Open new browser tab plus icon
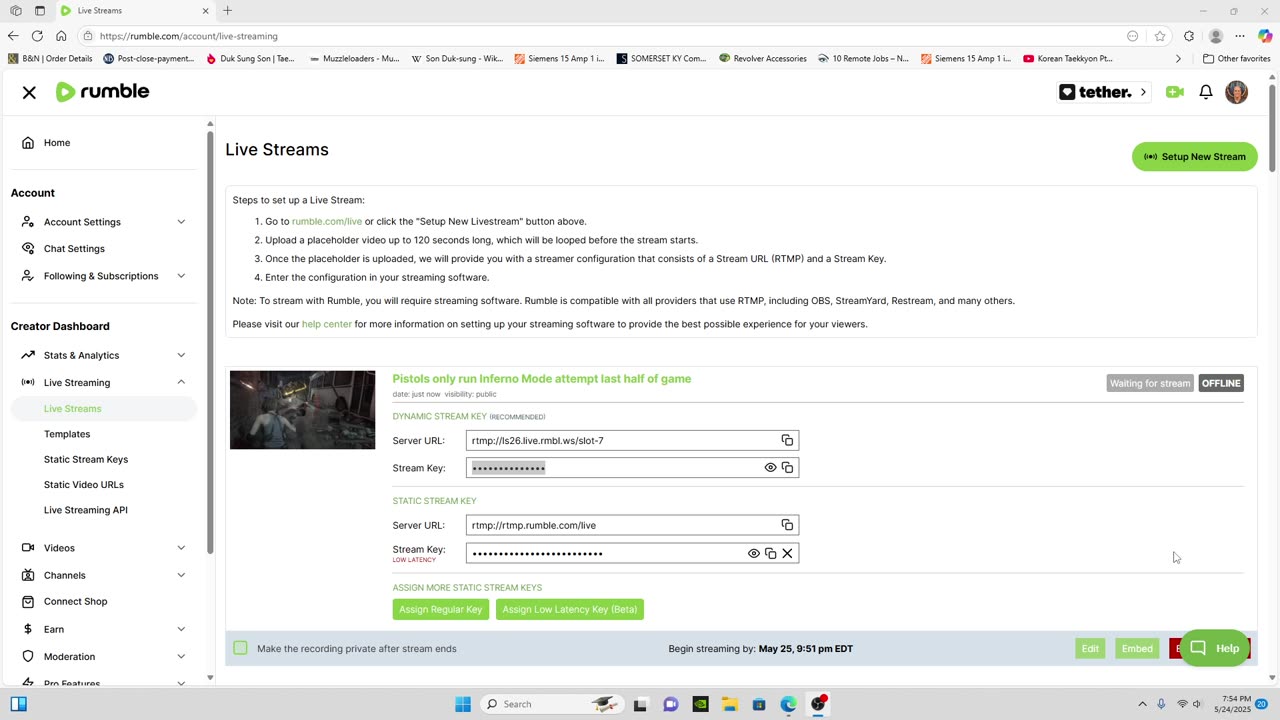 227,10
